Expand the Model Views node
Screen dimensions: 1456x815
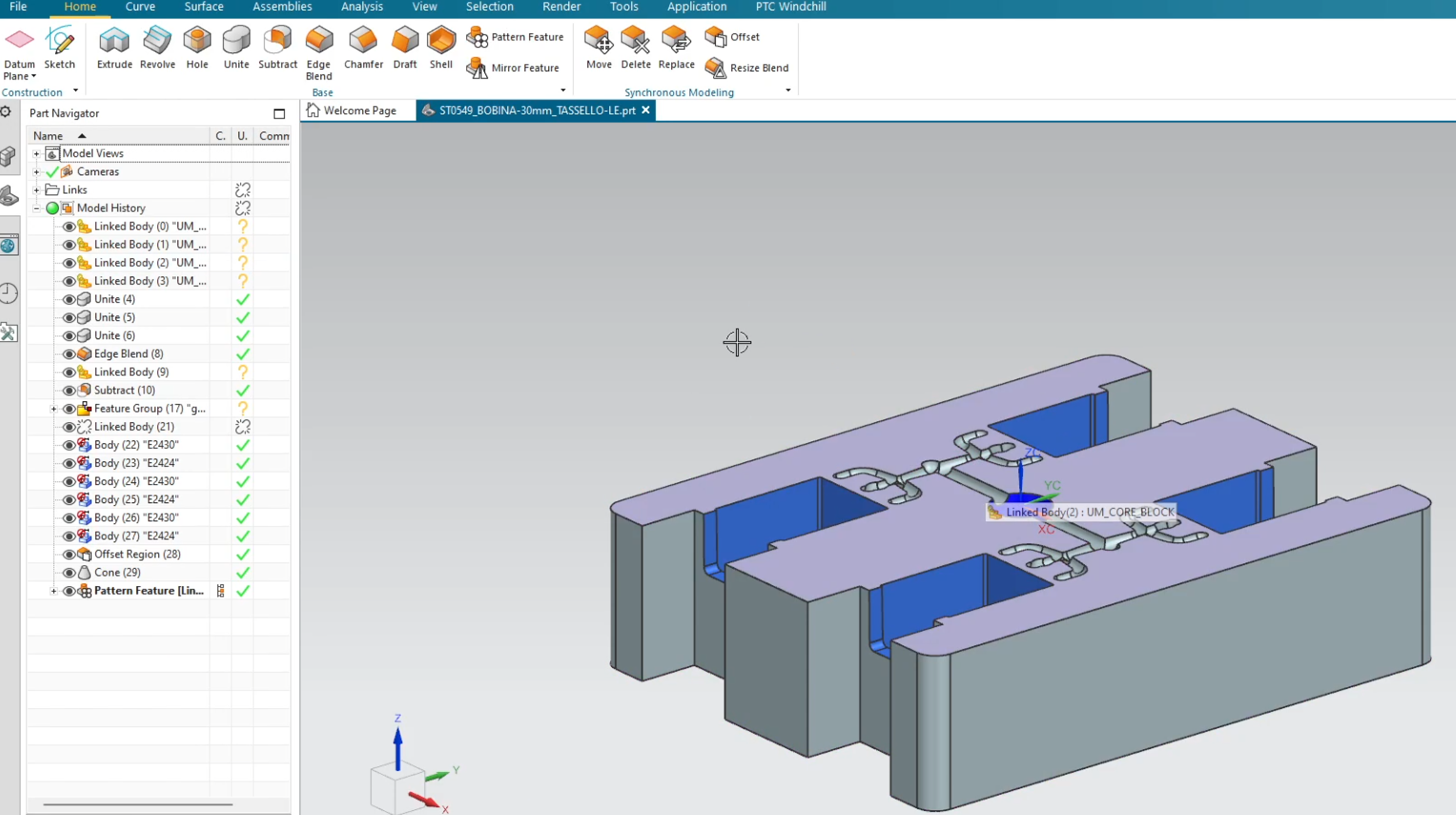(36, 153)
